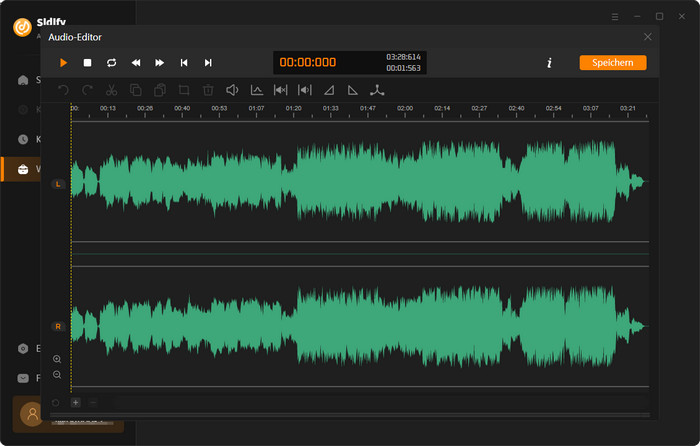Screen dimensions: 700x446
Task: Open the envelope graph tool
Action: (257, 90)
